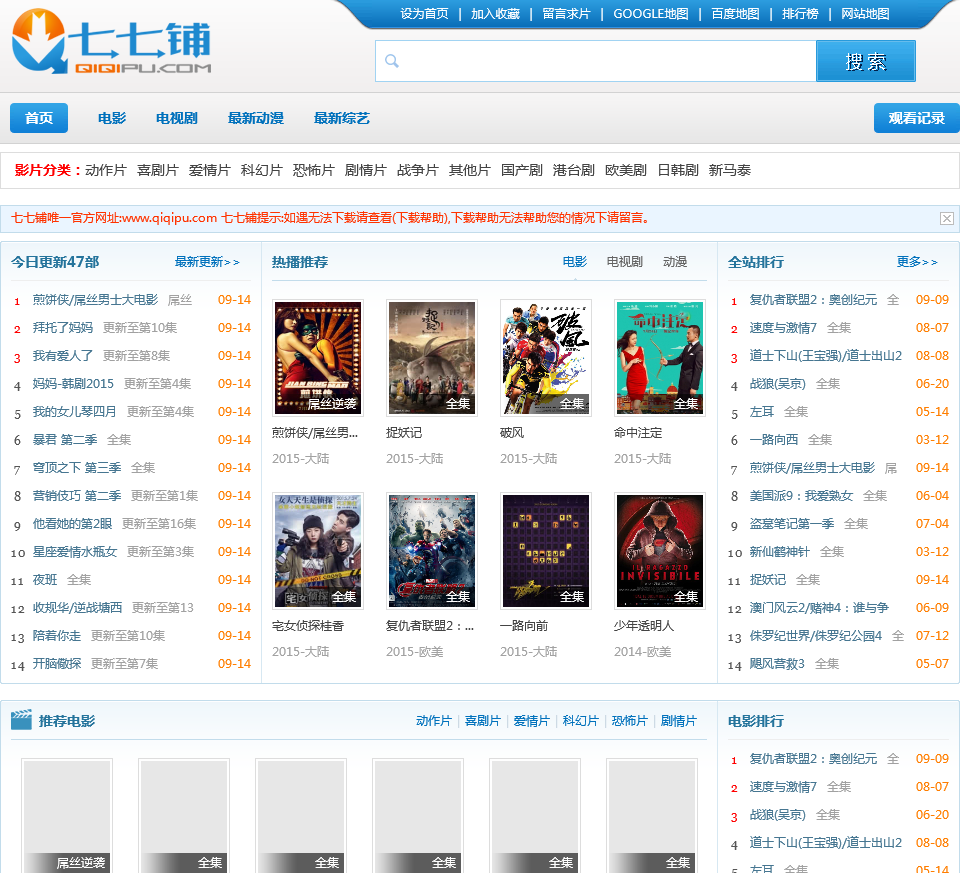
Task: Select 日韩剧 category
Action: (x=678, y=170)
